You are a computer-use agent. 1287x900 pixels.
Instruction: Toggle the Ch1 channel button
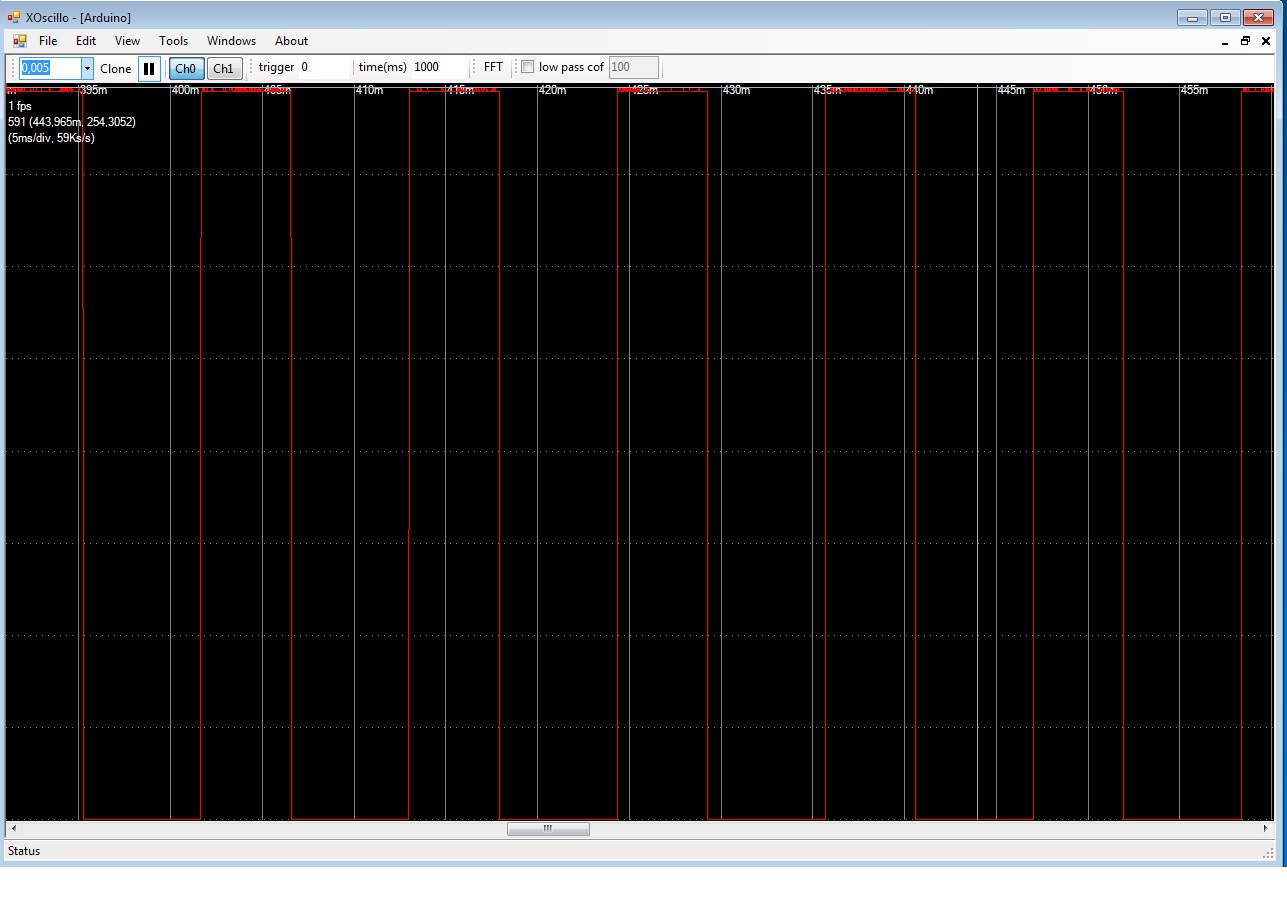click(224, 68)
